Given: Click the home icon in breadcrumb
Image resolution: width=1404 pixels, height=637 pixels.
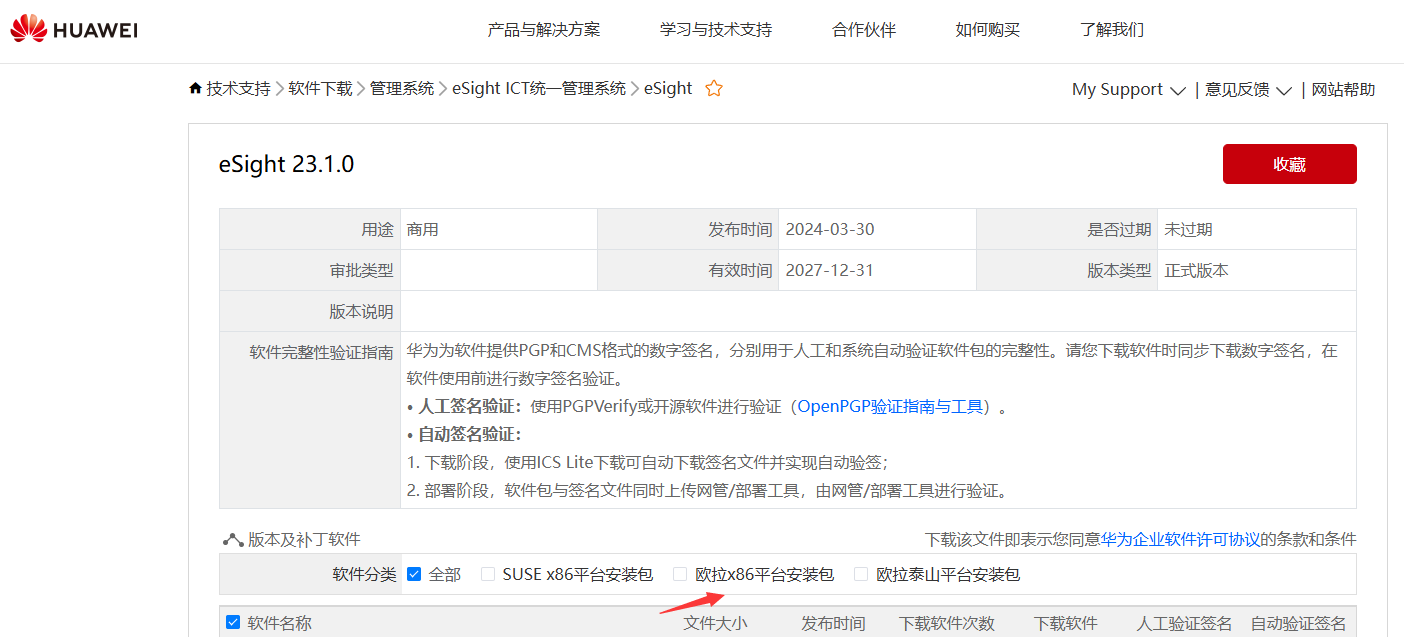Looking at the screenshot, I should coord(195,88).
